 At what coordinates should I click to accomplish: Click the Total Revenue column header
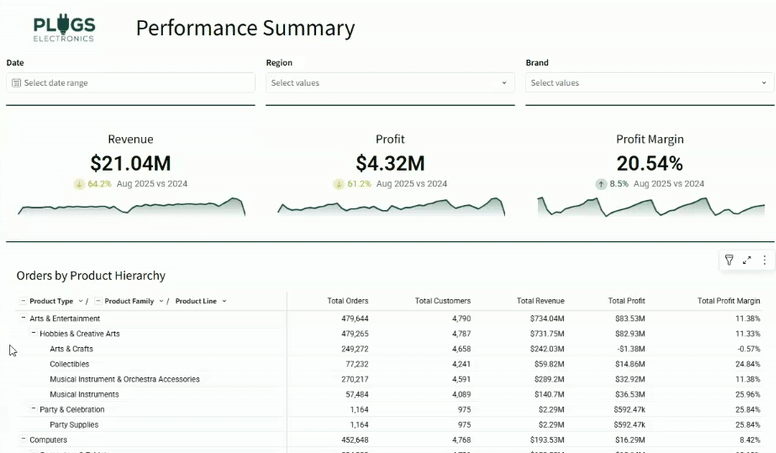coord(540,301)
